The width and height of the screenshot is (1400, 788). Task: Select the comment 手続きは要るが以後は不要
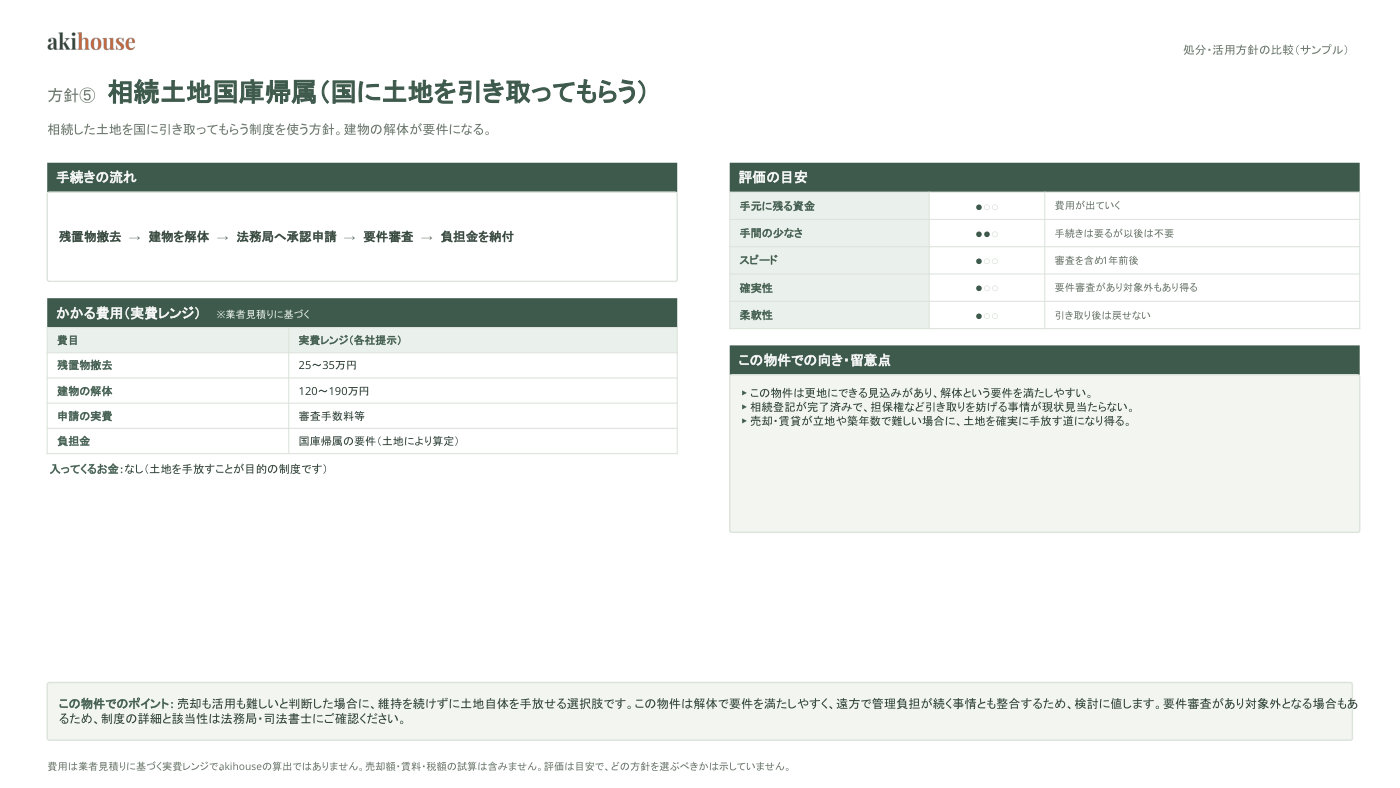pos(1114,233)
